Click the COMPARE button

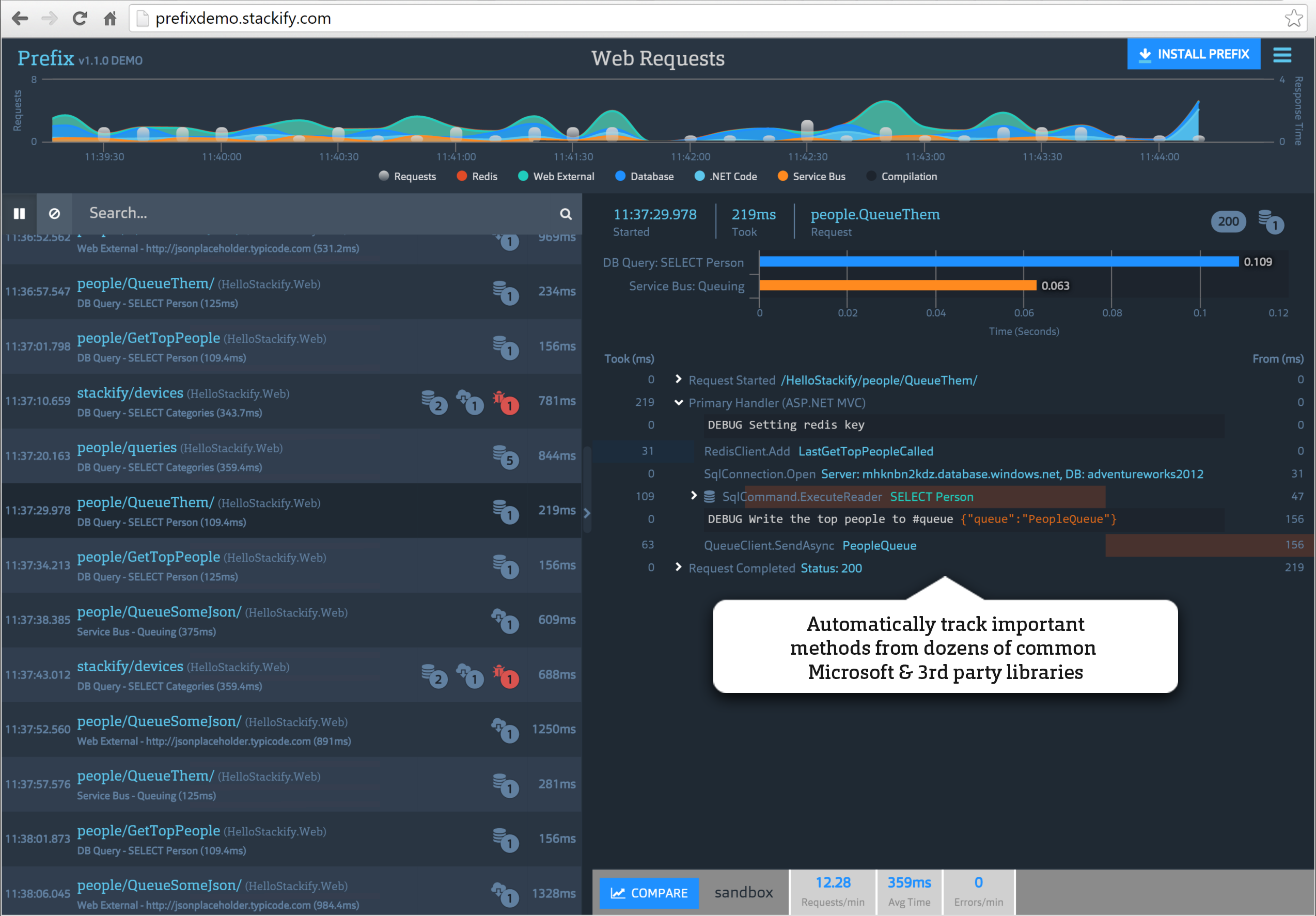[x=649, y=893]
